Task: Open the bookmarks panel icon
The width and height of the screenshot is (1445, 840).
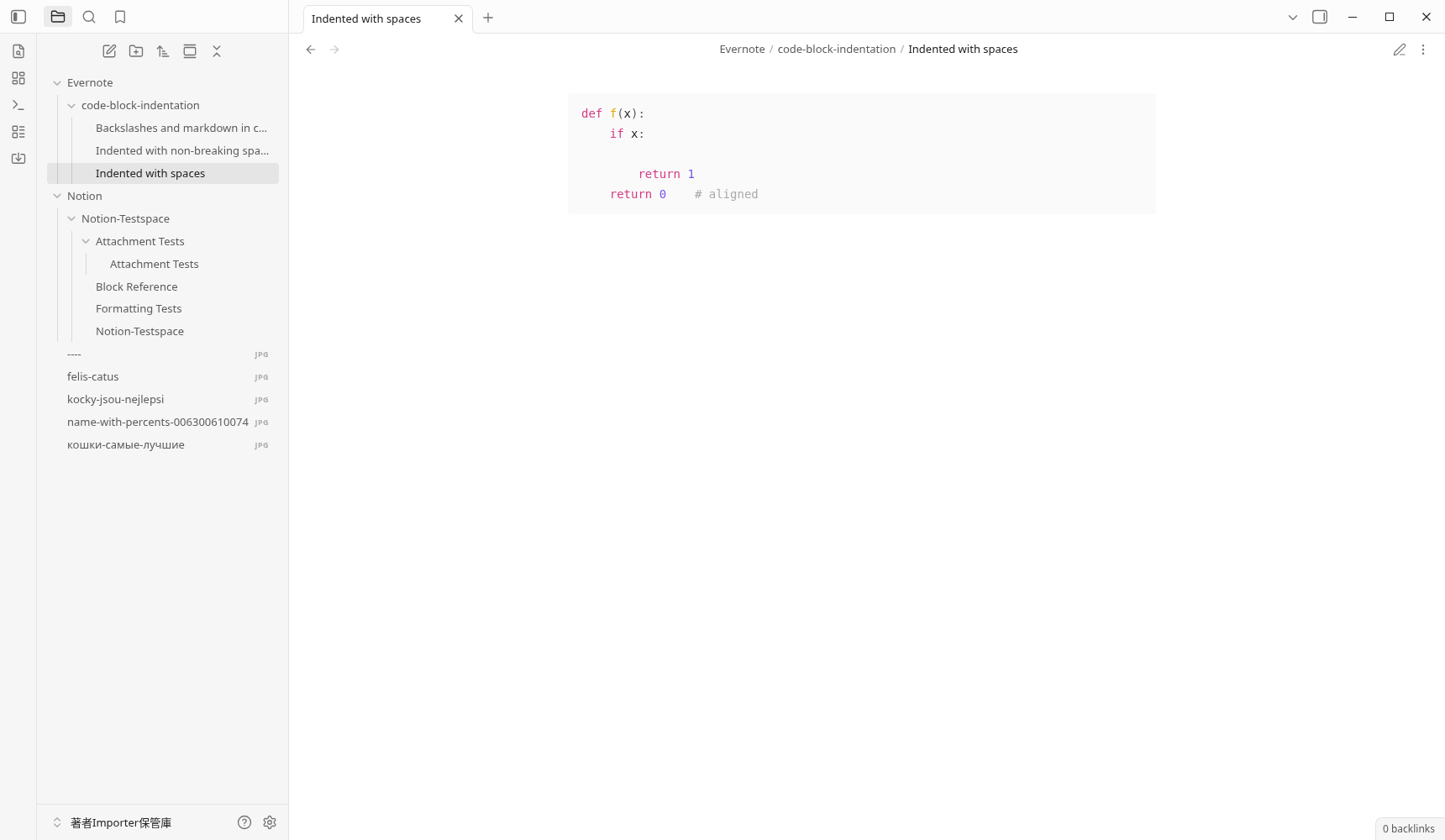Action: [x=120, y=17]
